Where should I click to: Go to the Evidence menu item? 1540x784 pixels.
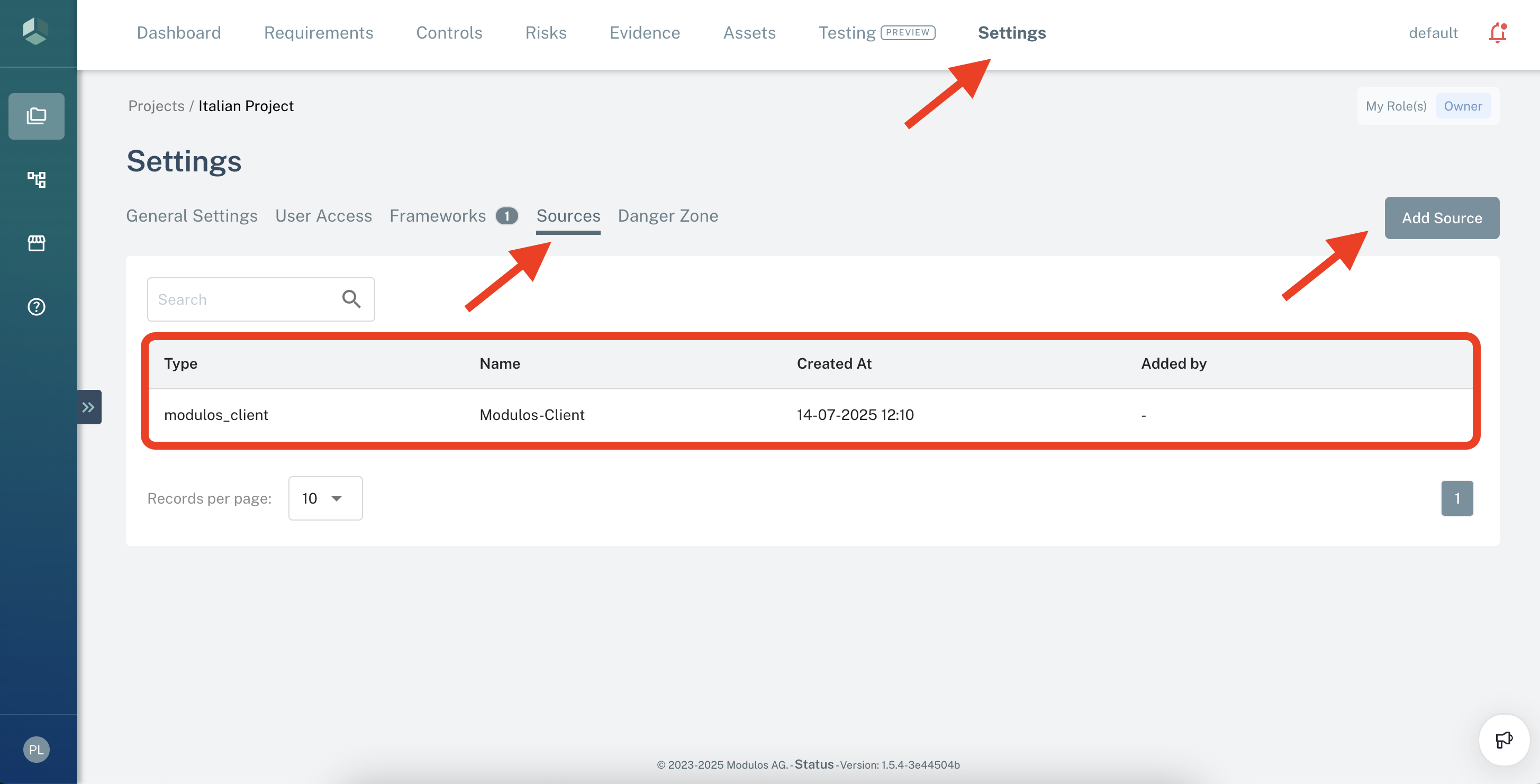[645, 33]
